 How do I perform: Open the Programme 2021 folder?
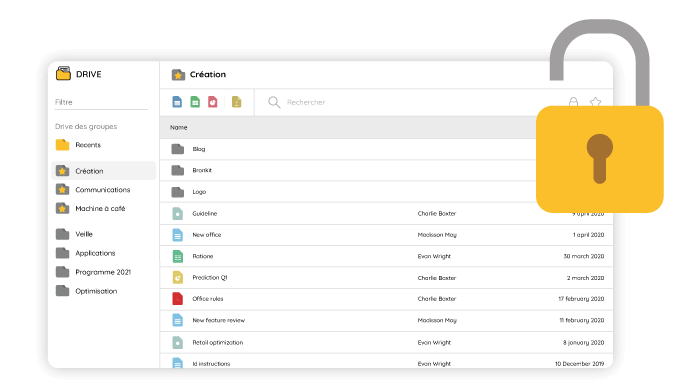tap(93, 272)
